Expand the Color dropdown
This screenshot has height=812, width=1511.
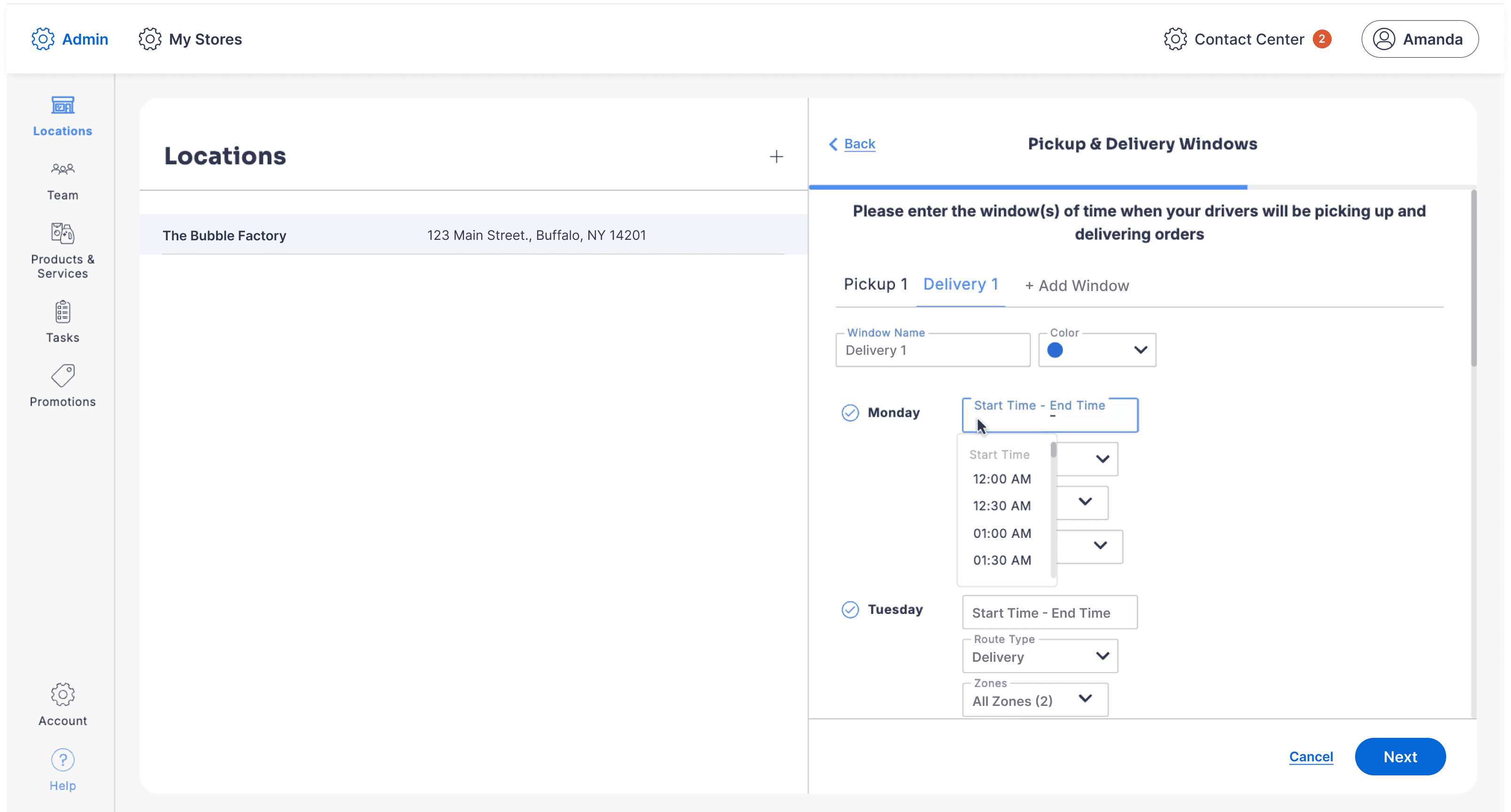(x=1097, y=351)
